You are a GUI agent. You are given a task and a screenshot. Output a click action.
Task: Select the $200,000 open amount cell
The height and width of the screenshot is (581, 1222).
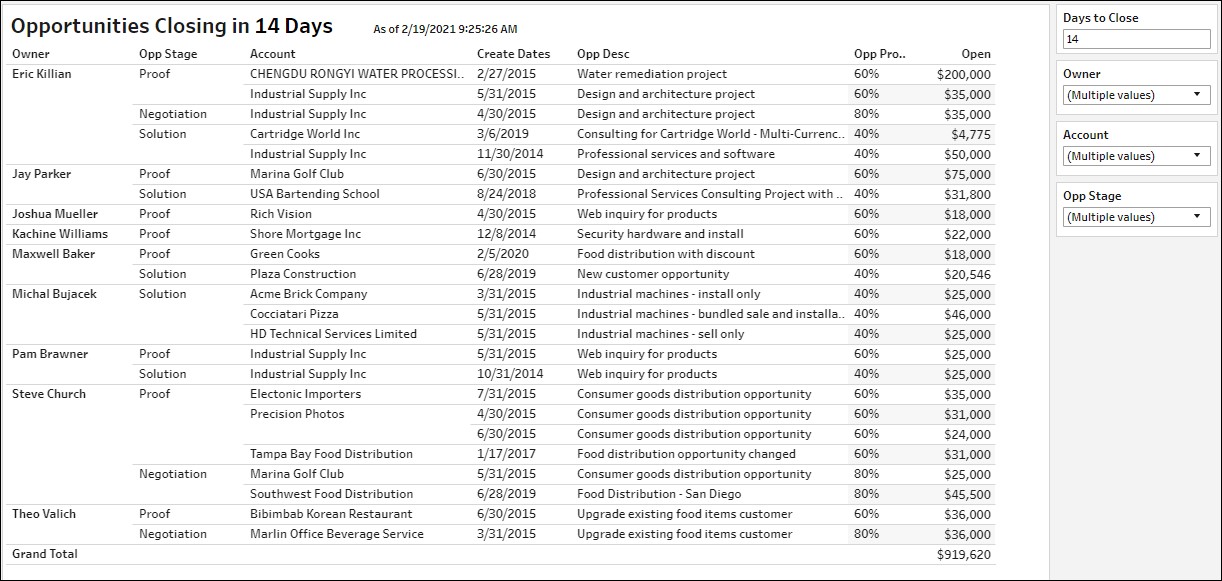click(x=964, y=74)
